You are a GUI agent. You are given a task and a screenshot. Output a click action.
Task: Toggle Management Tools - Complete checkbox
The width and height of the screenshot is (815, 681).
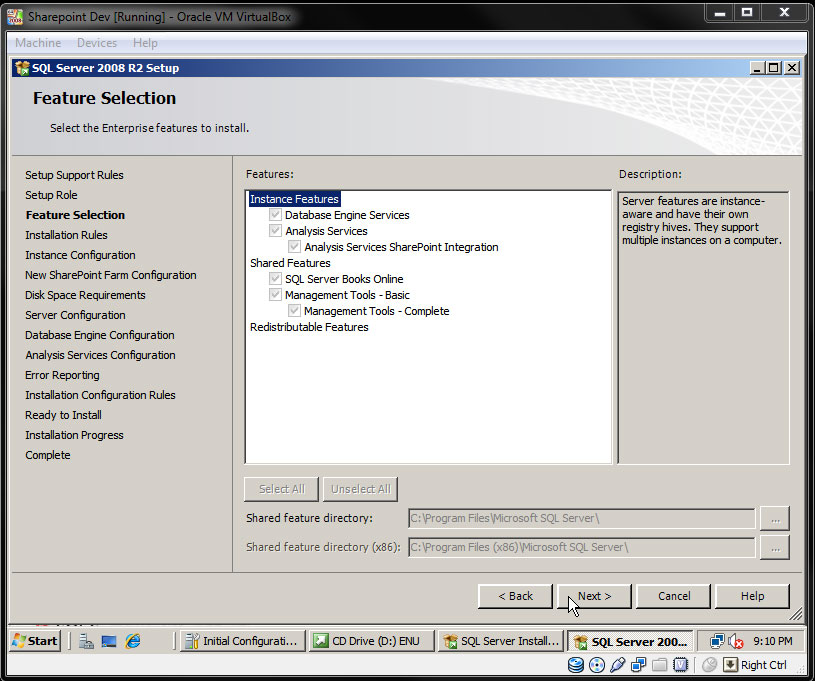pyautogui.click(x=294, y=311)
